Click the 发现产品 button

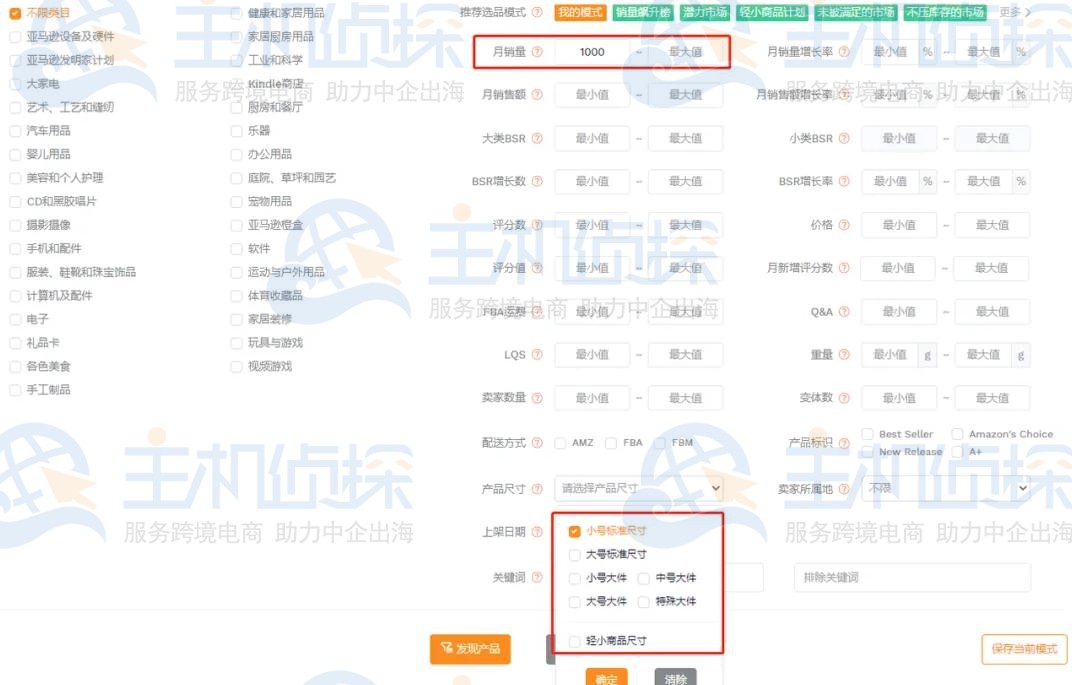[x=470, y=648]
